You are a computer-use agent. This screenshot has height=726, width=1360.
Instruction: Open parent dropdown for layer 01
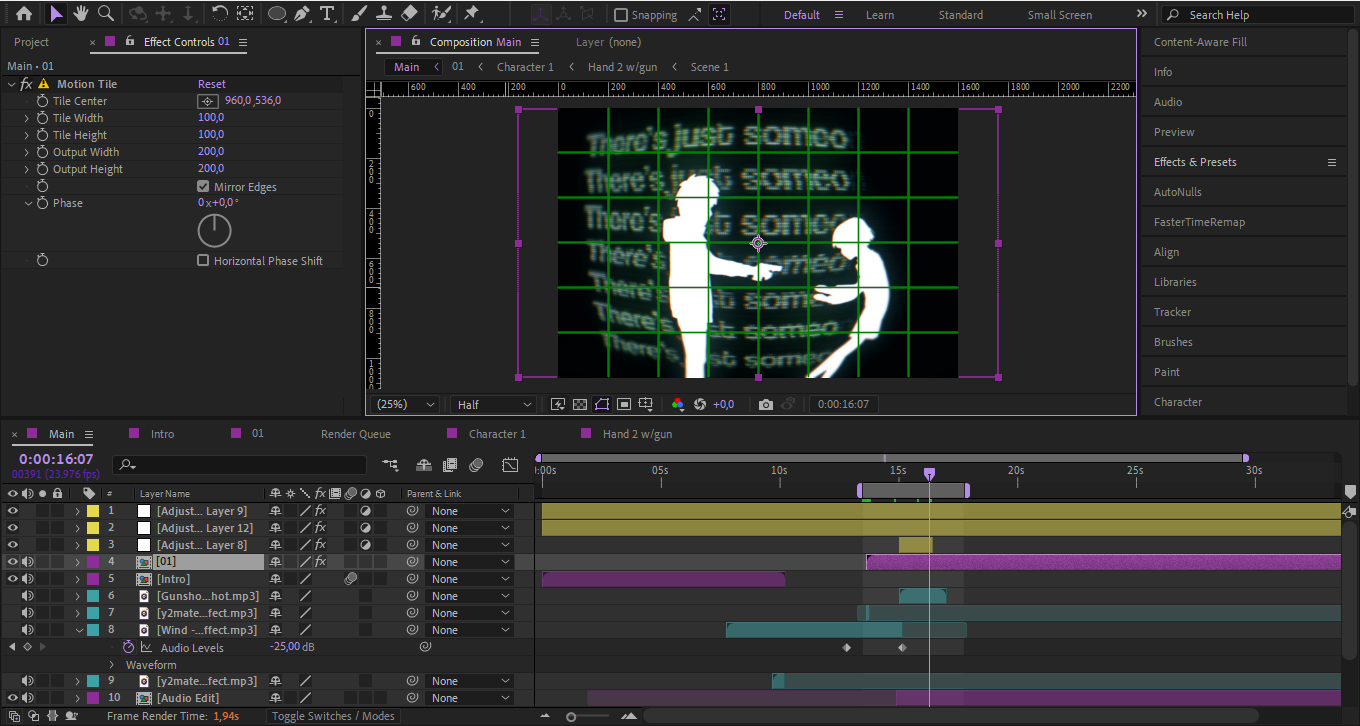coord(469,562)
